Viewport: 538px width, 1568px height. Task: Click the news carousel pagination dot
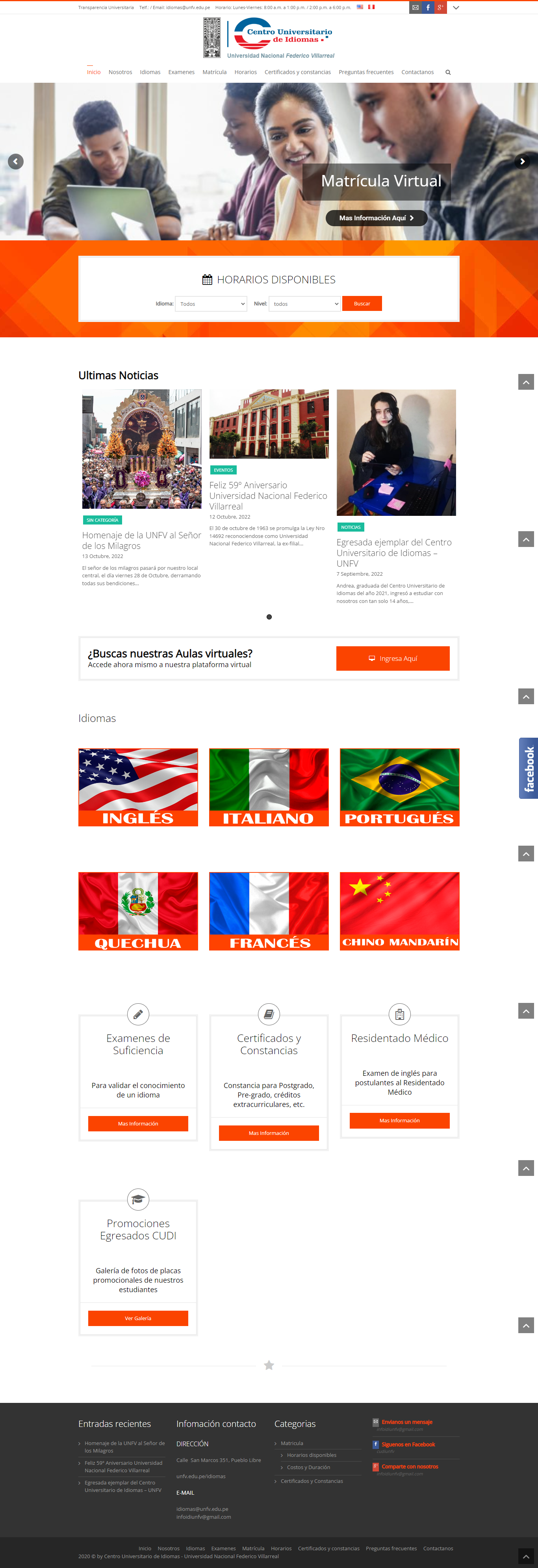(x=269, y=617)
